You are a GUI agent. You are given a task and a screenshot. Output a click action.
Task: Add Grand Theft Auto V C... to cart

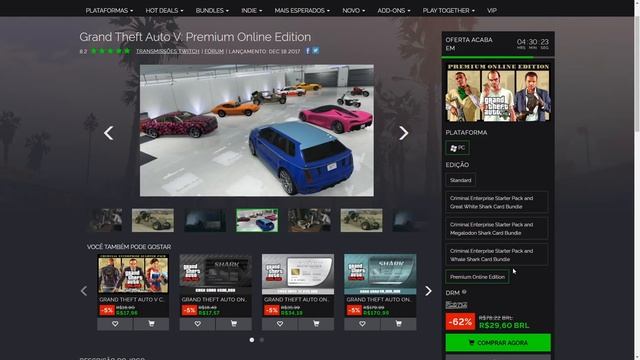151,324
